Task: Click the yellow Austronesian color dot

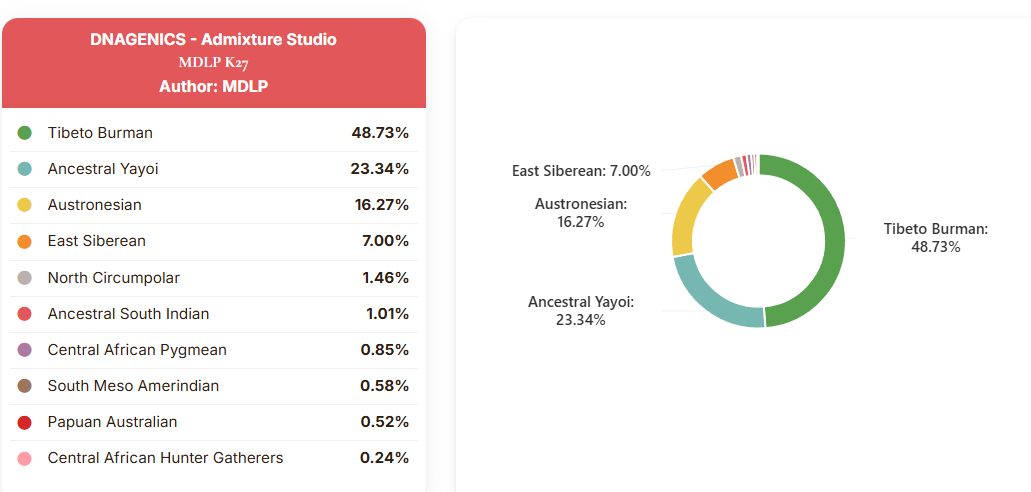Action: coord(25,205)
